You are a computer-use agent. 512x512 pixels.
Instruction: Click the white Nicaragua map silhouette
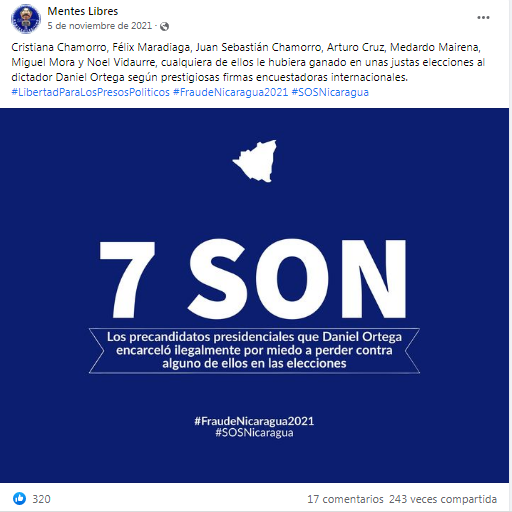pyautogui.click(x=256, y=161)
